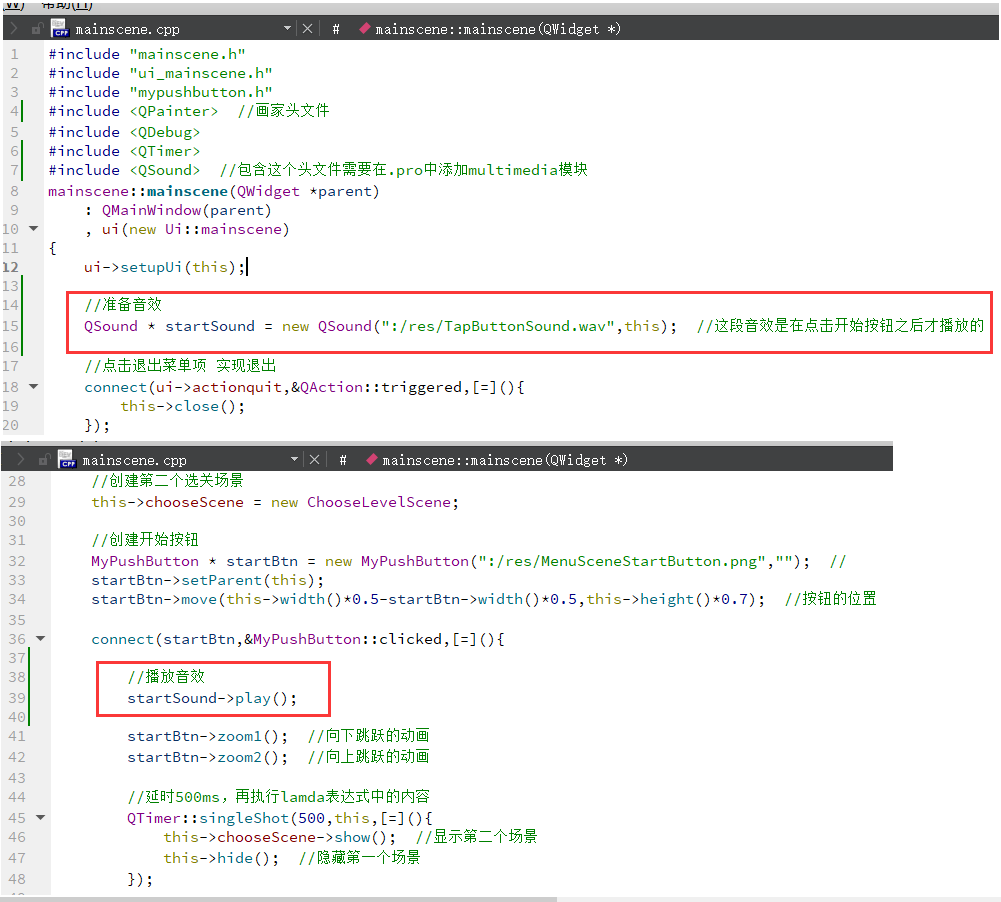The height and width of the screenshot is (902, 1001).
Task: Click the ', ui(new Ui::mainscene)' line
Action: [x=187, y=229]
